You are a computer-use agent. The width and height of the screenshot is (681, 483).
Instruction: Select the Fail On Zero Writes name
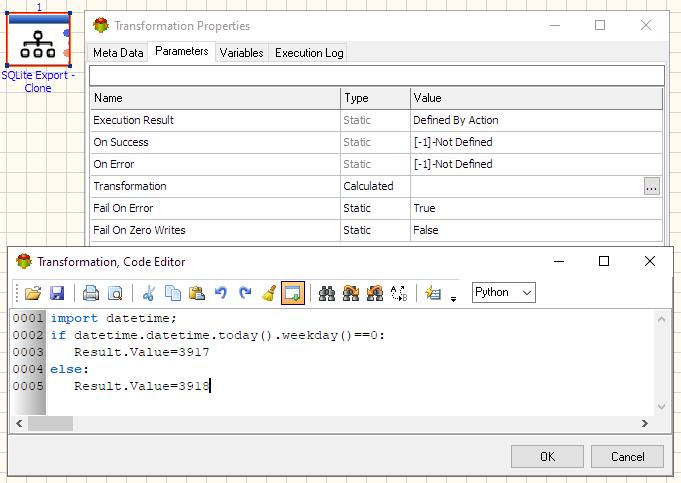[139, 230]
